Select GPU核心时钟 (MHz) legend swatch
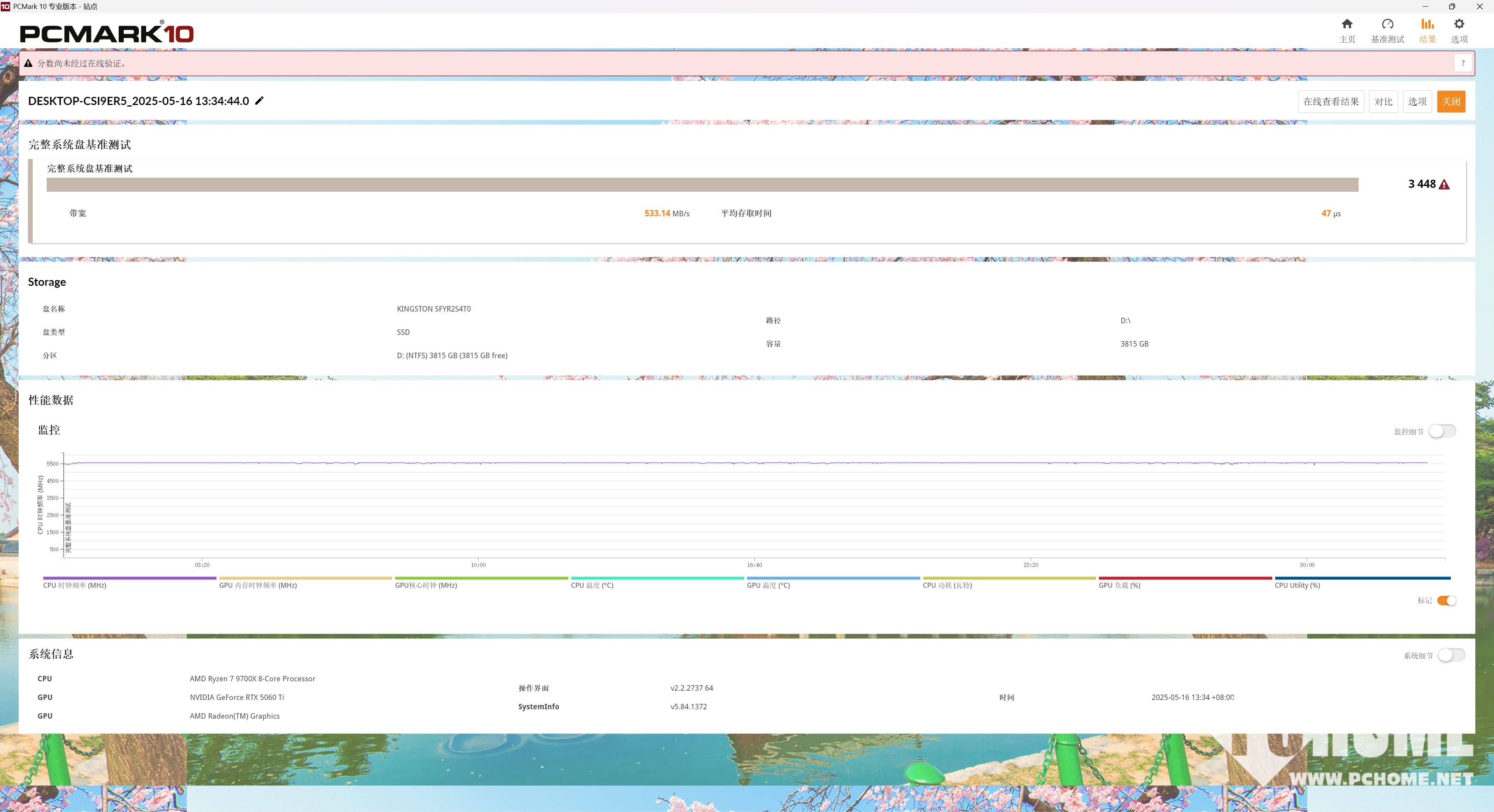The image size is (1494, 812). [481, 578]
